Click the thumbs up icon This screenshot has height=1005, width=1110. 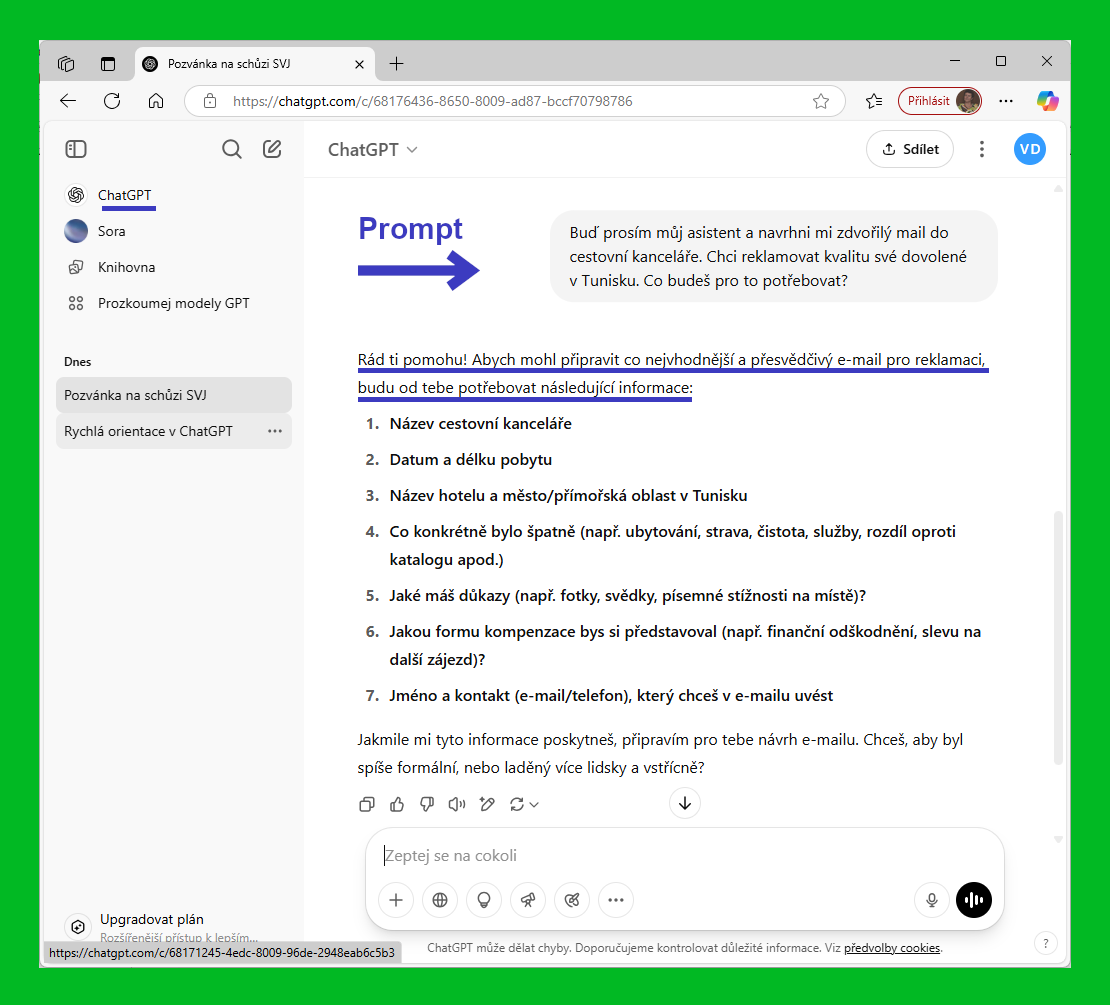coord(397,804)
